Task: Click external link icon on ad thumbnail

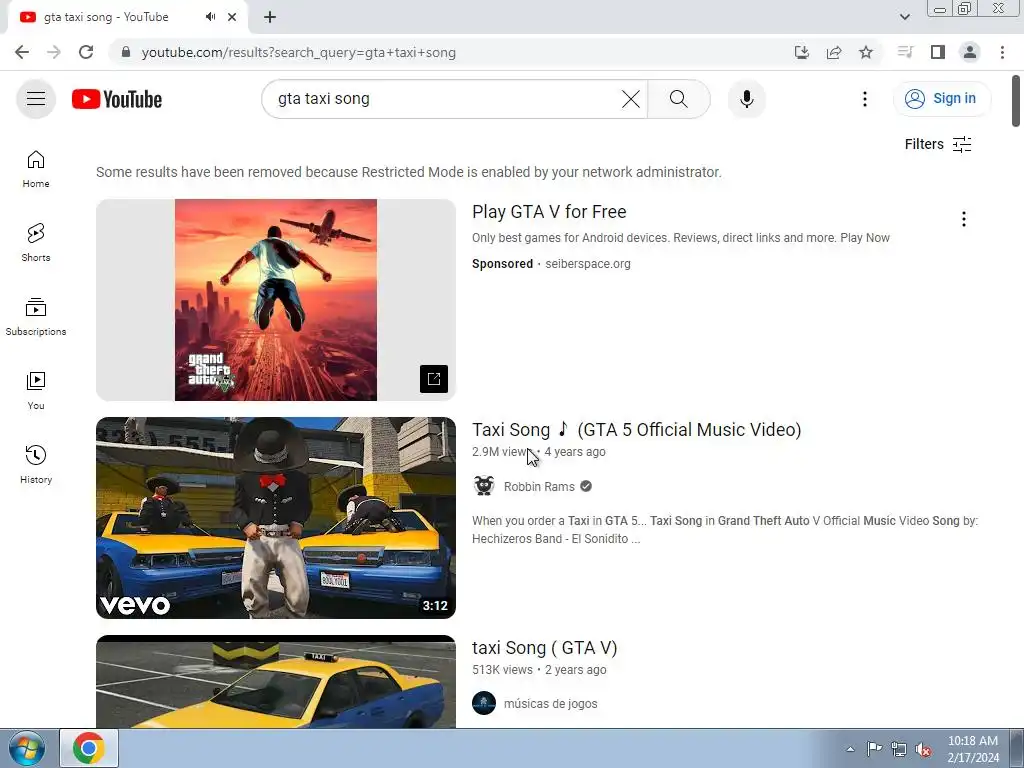Action: (x=434, y=379)
